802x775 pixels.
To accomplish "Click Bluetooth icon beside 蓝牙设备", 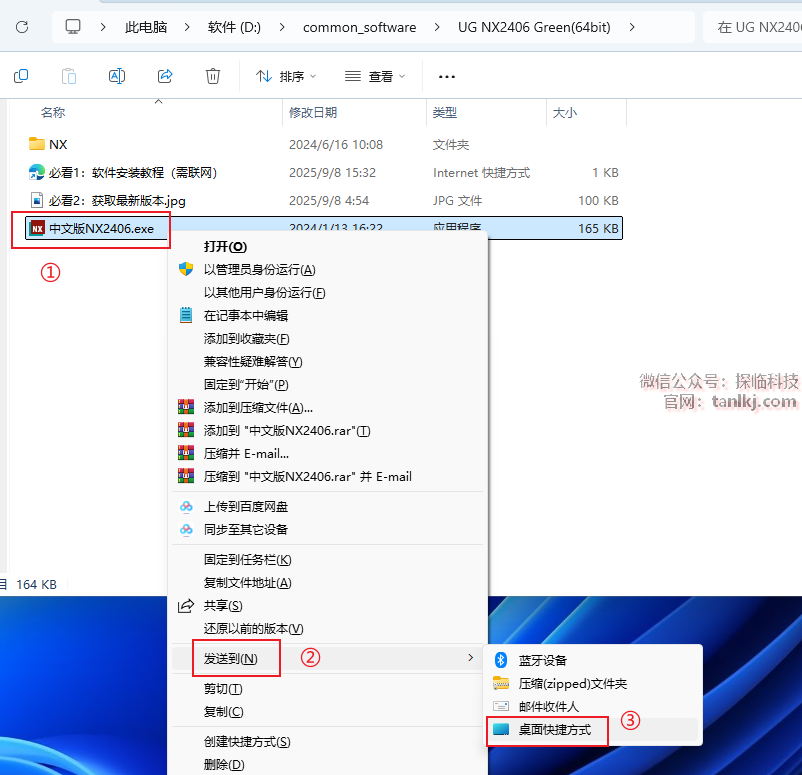I will (x=501, y=660).
